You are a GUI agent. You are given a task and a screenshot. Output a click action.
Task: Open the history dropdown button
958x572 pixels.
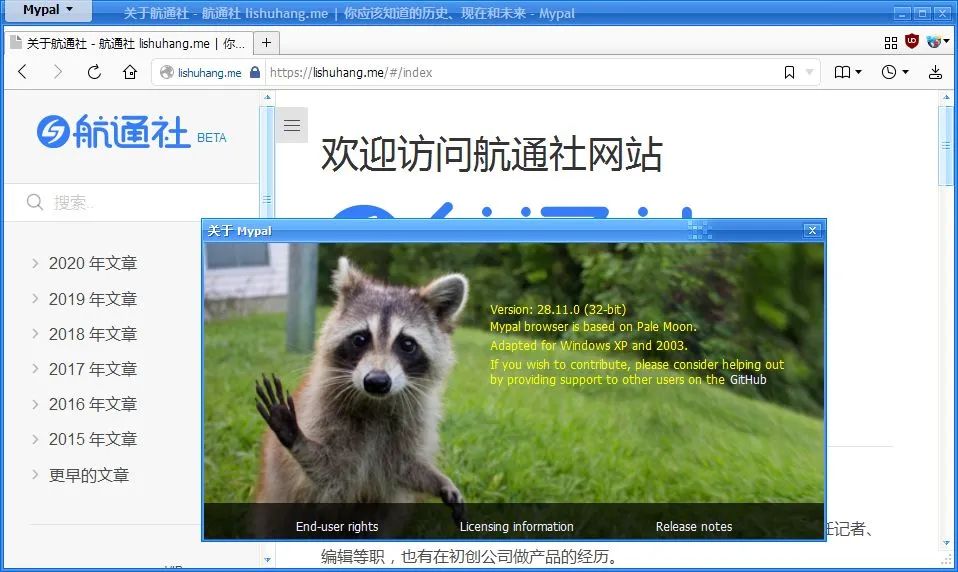tap(894, 72)
